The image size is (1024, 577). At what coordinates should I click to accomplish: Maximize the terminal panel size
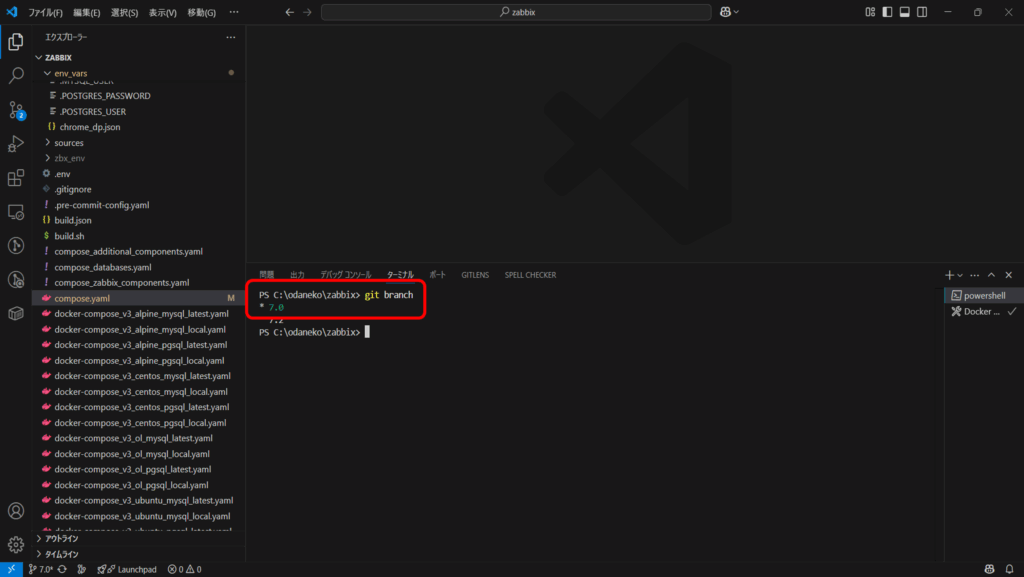point(991,275)
